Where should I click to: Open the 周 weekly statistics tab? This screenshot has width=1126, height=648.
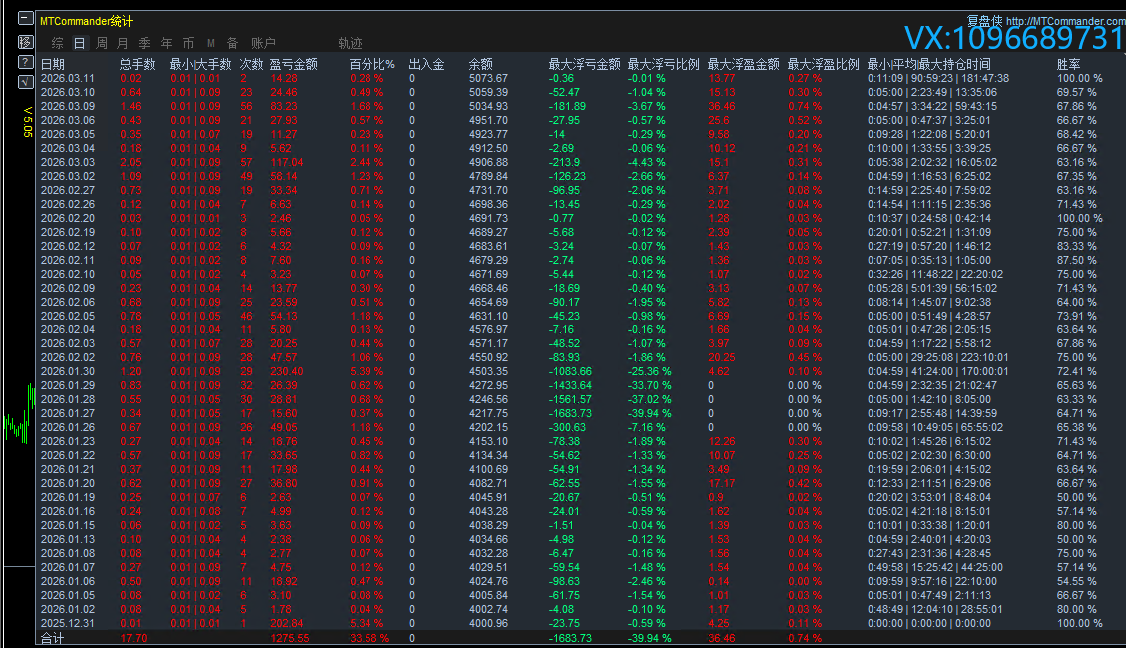coord(101,43)
